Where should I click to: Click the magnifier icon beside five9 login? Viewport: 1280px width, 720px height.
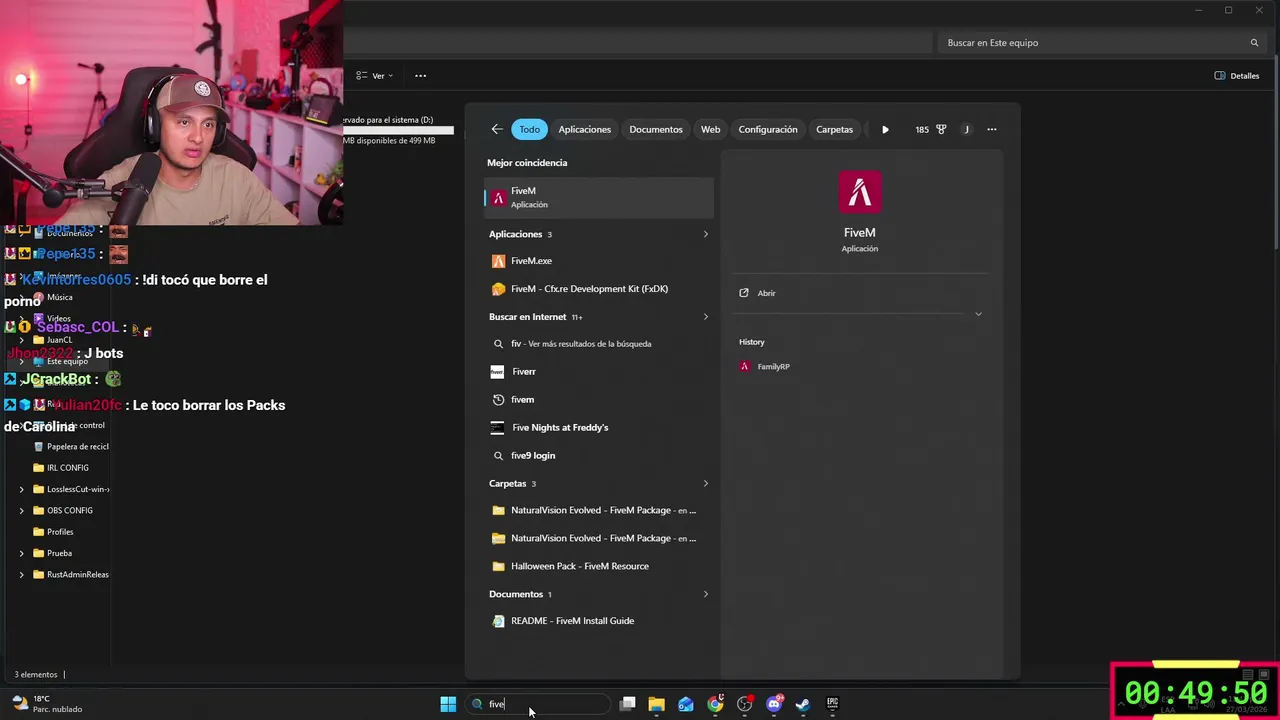click(498, 456)
